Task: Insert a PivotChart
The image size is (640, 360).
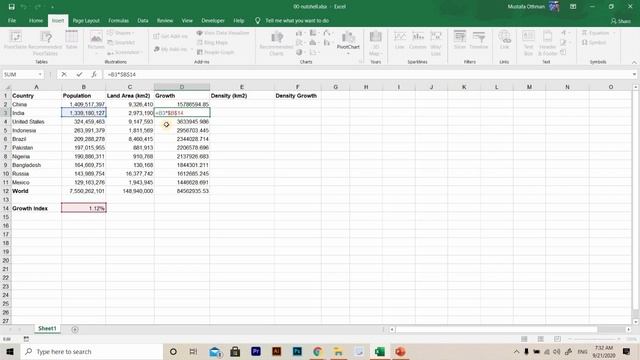Action: point(348,41)
